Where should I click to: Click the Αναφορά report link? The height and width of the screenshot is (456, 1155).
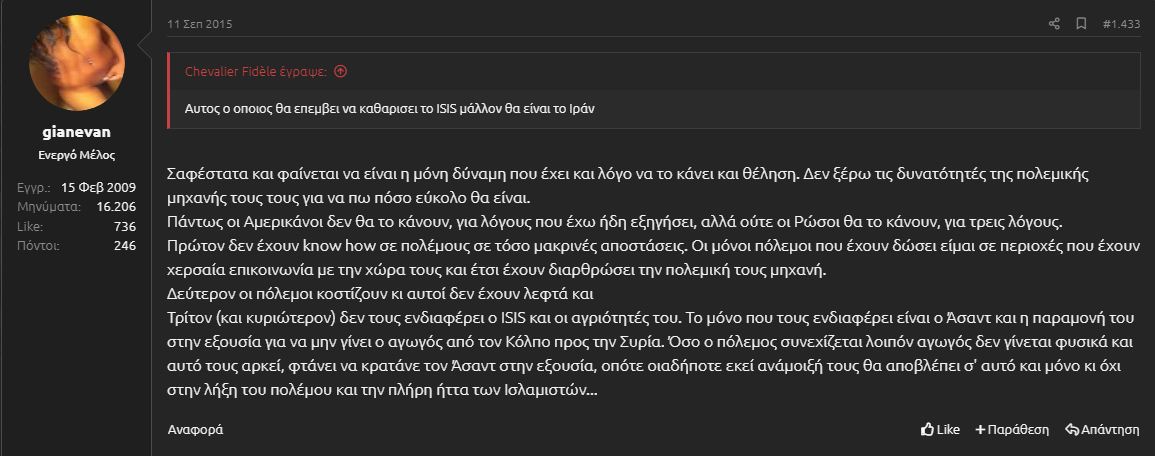pos(195,430)
